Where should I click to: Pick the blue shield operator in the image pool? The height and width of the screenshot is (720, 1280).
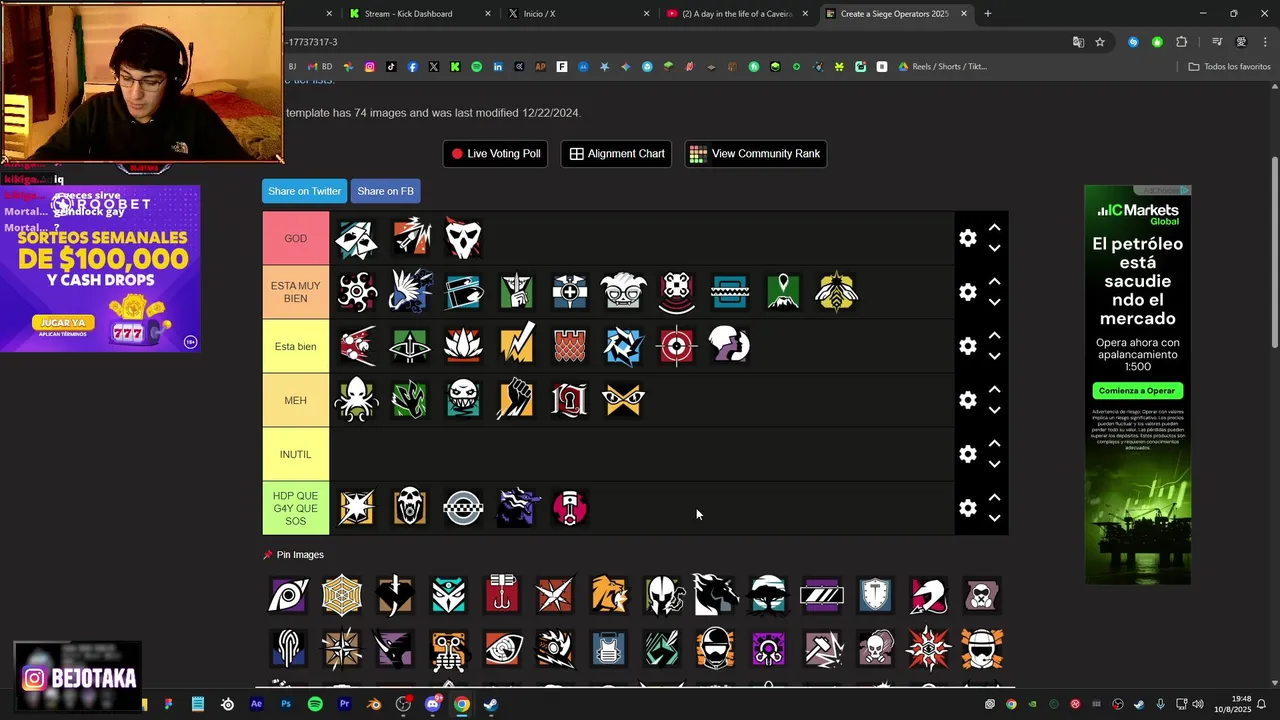[x=876, y=596]
